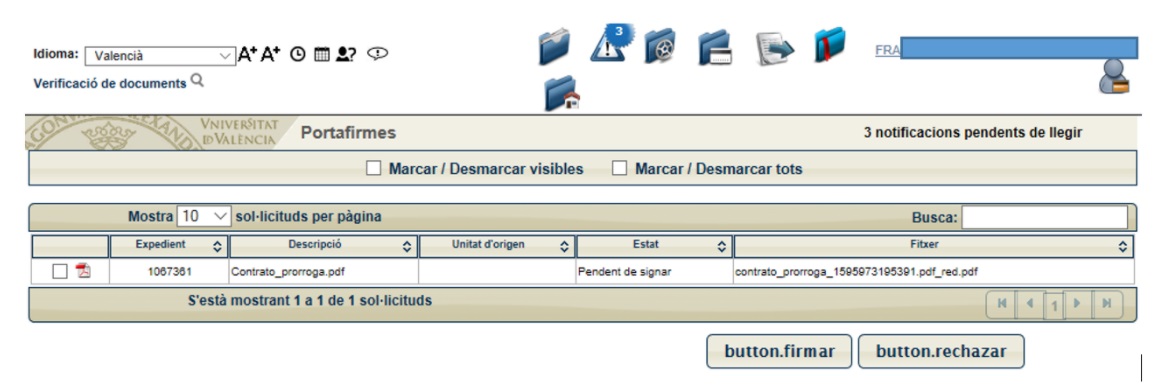Image resolution: width=1156 pixels, height=389 pixels.
Task: Sort by Expedient column
Action: [x=169, y=246]
